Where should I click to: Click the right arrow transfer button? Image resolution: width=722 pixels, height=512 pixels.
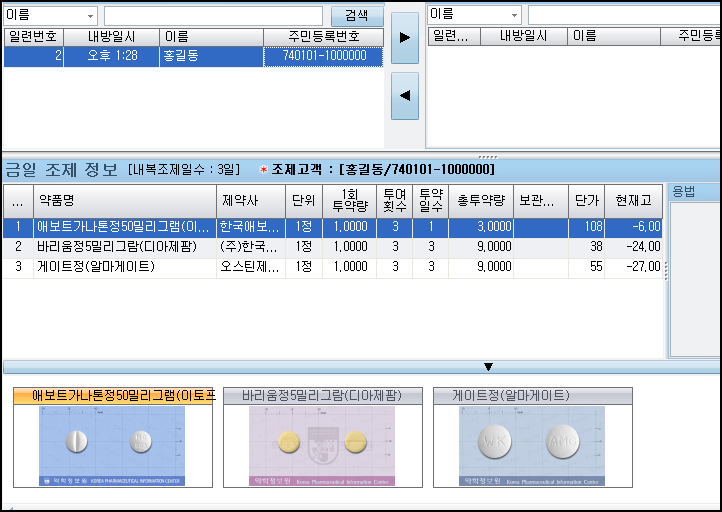[404, 38]
